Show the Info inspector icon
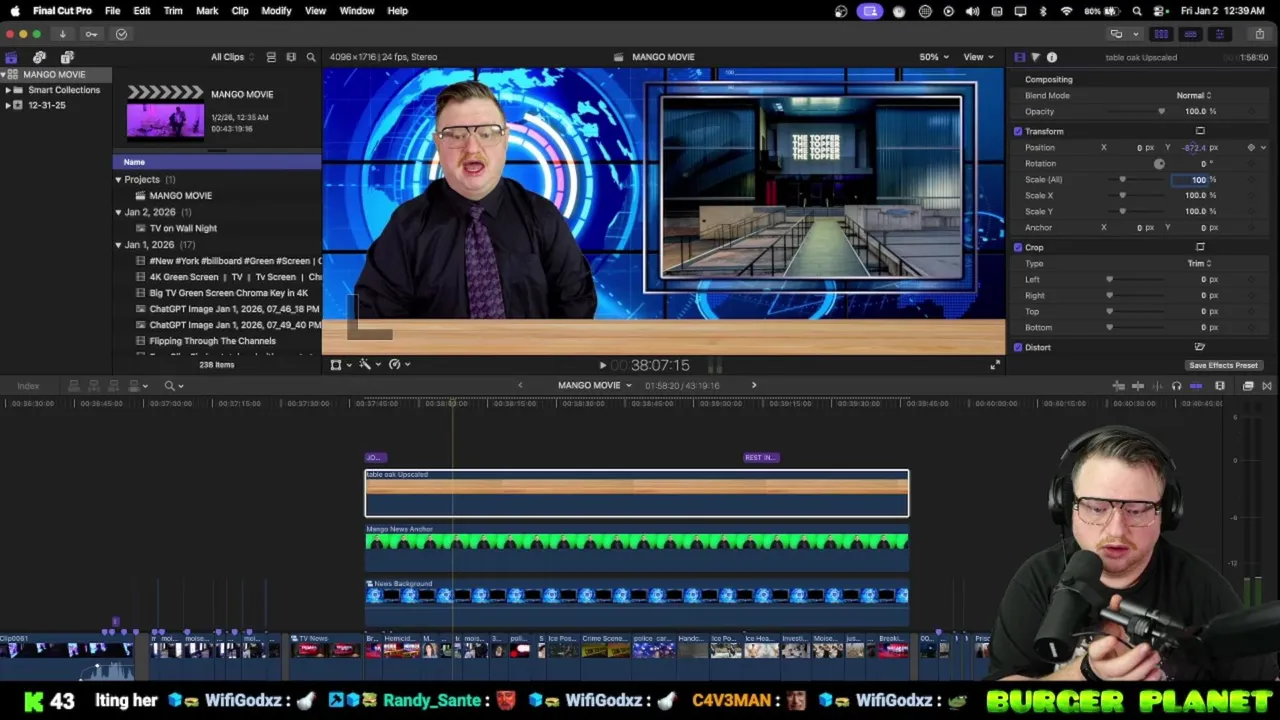Image resolution: width=1280 pixels, height=720 pixels. click(x=1052, y=57)
